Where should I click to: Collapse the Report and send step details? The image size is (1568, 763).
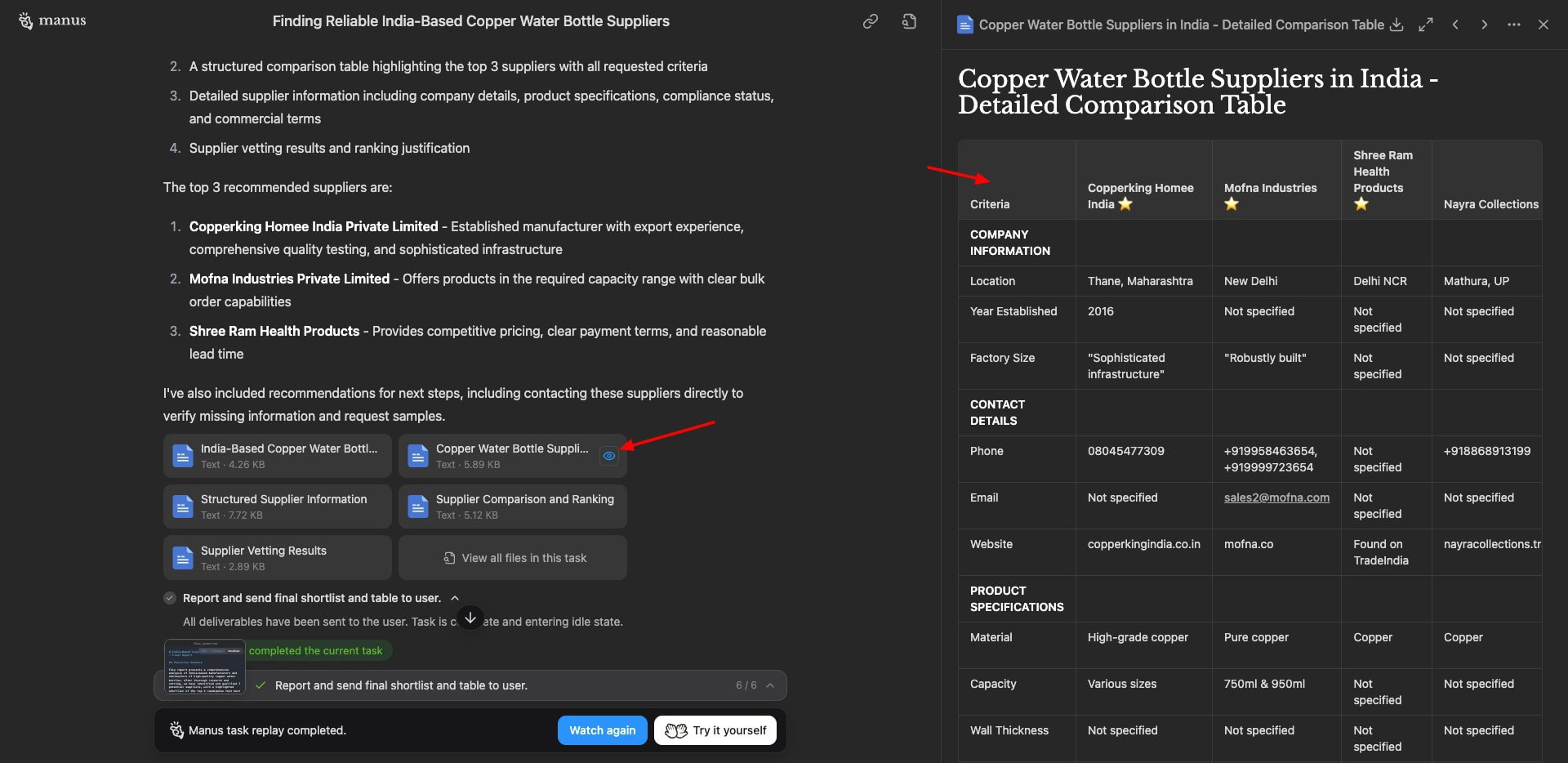[x=455, y=598]
